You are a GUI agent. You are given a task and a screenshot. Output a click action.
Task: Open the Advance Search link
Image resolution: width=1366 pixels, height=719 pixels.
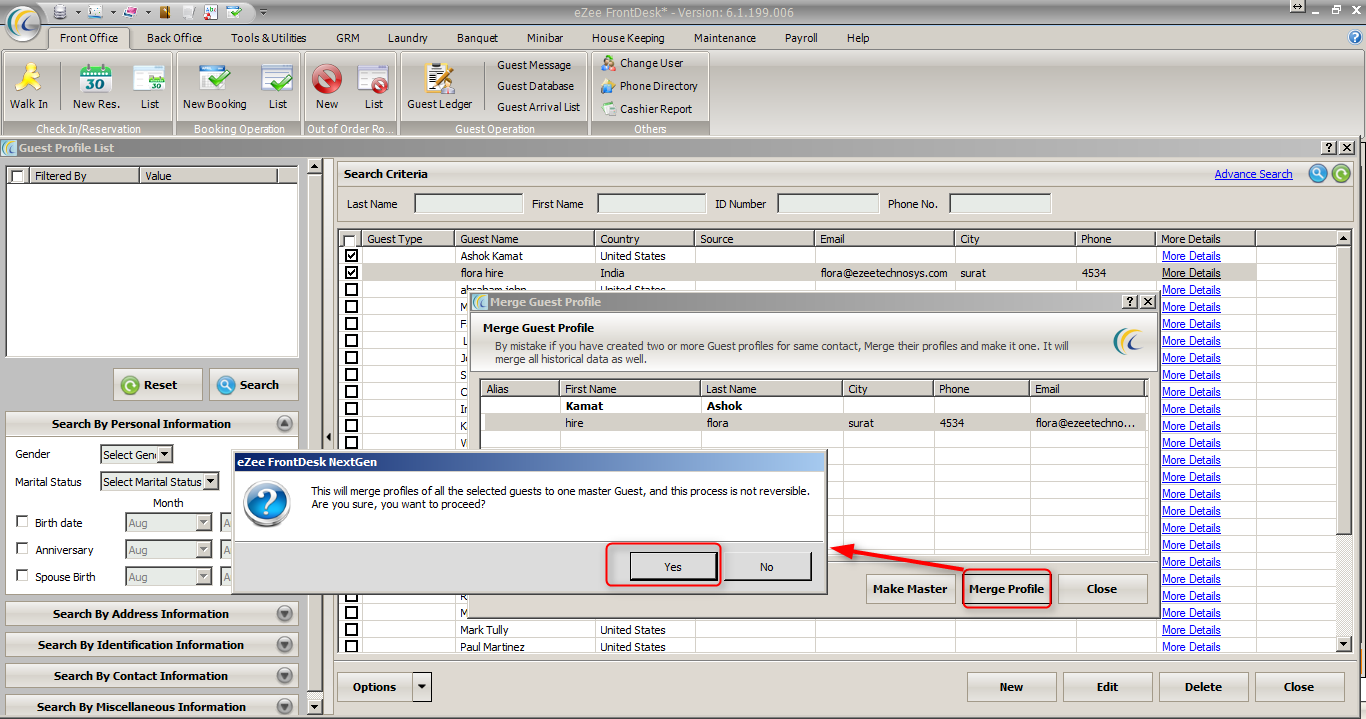click(1253, 174)
